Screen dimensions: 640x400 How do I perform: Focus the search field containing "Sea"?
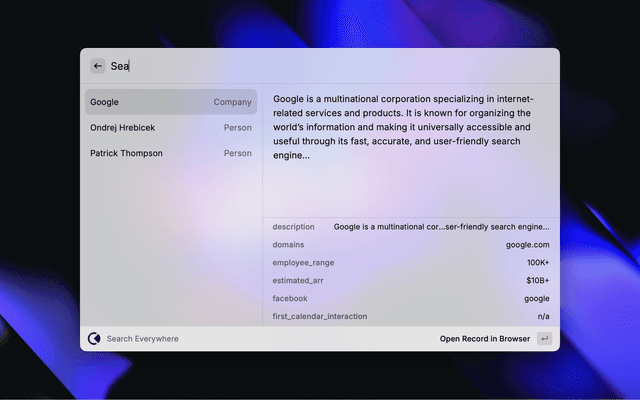320,66
